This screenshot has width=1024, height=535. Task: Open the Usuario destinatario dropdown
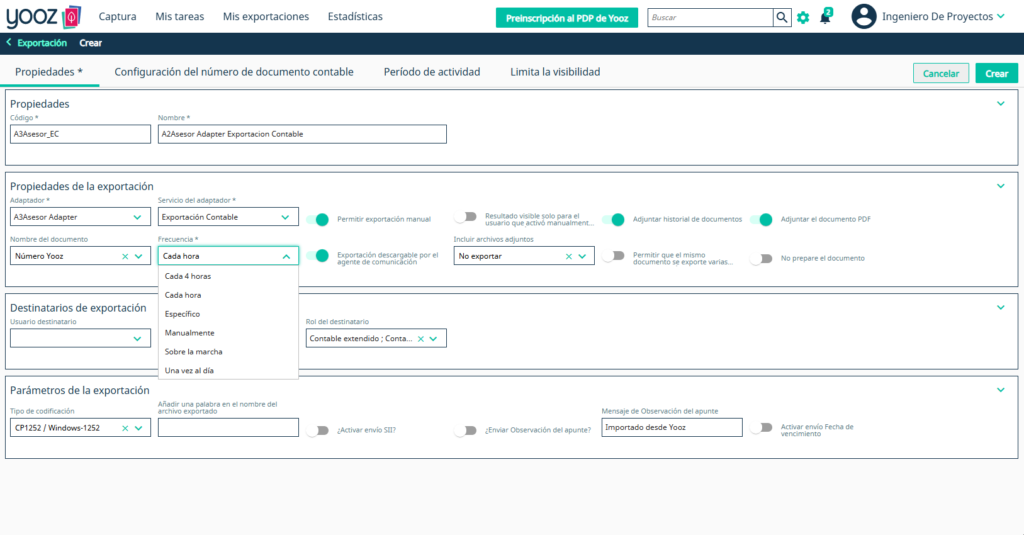click(x=80, y=338)
